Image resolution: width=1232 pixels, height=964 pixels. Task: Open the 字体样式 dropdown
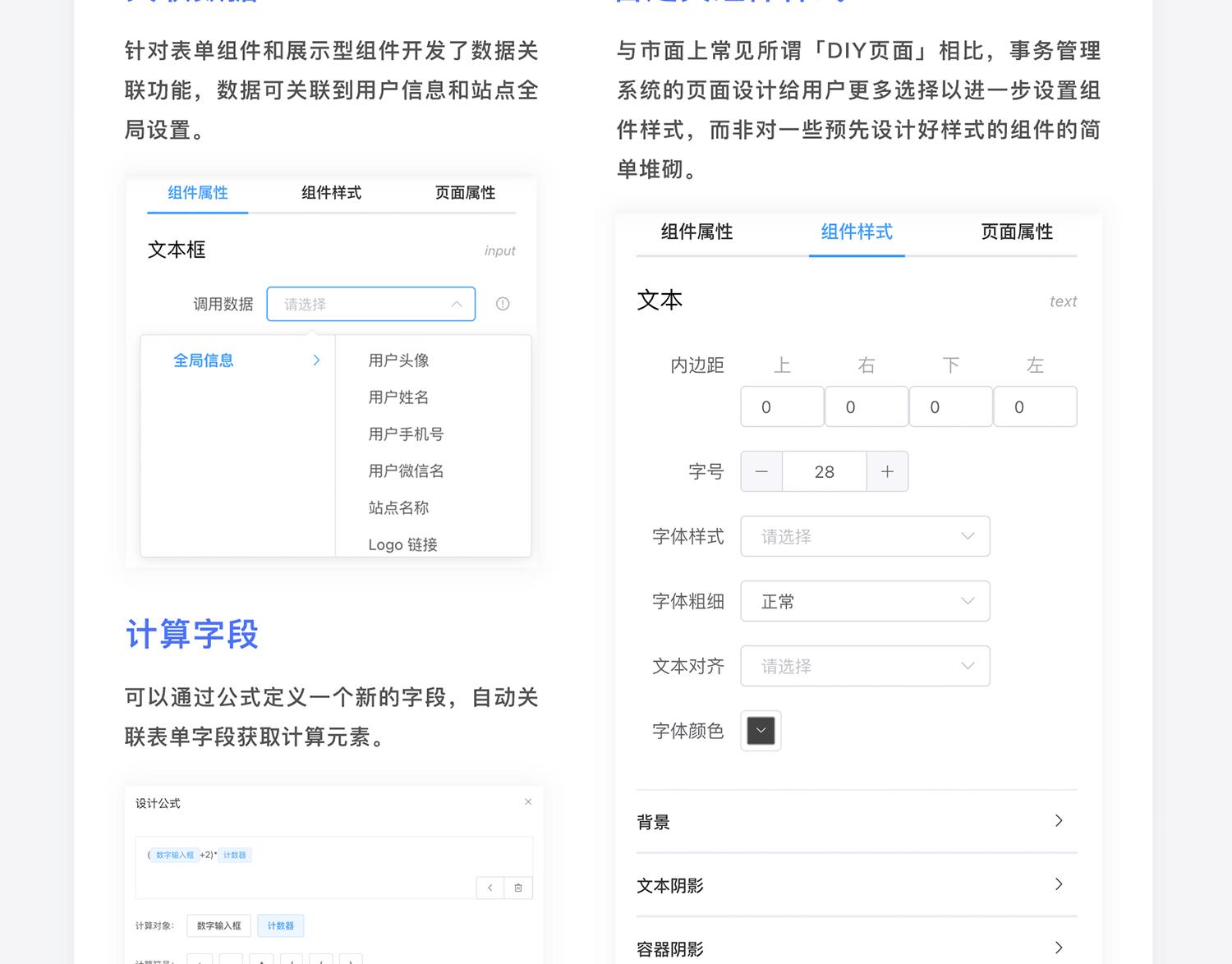pos(865,536)
